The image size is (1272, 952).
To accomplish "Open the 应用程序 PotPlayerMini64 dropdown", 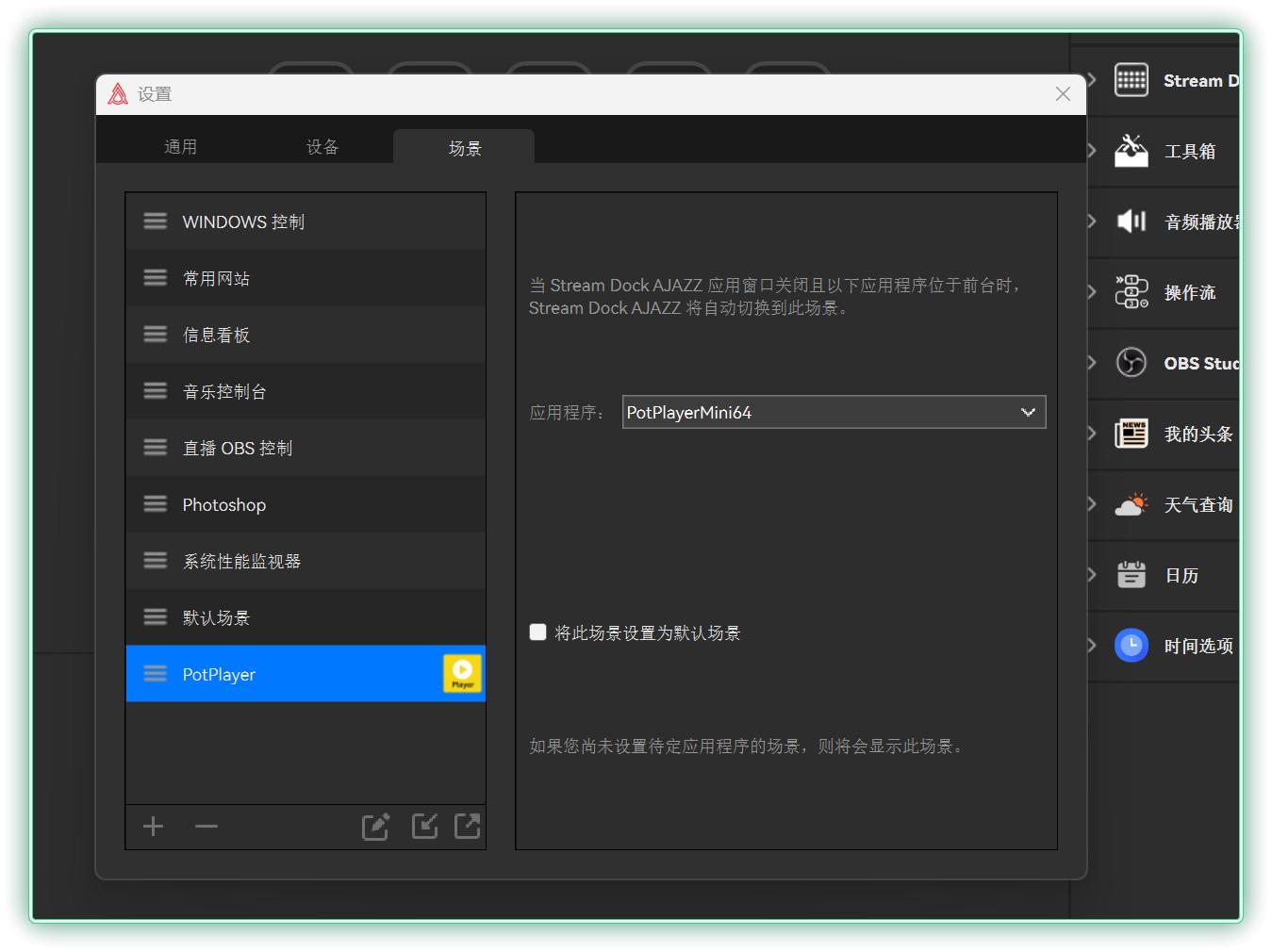I will [834, 412].
